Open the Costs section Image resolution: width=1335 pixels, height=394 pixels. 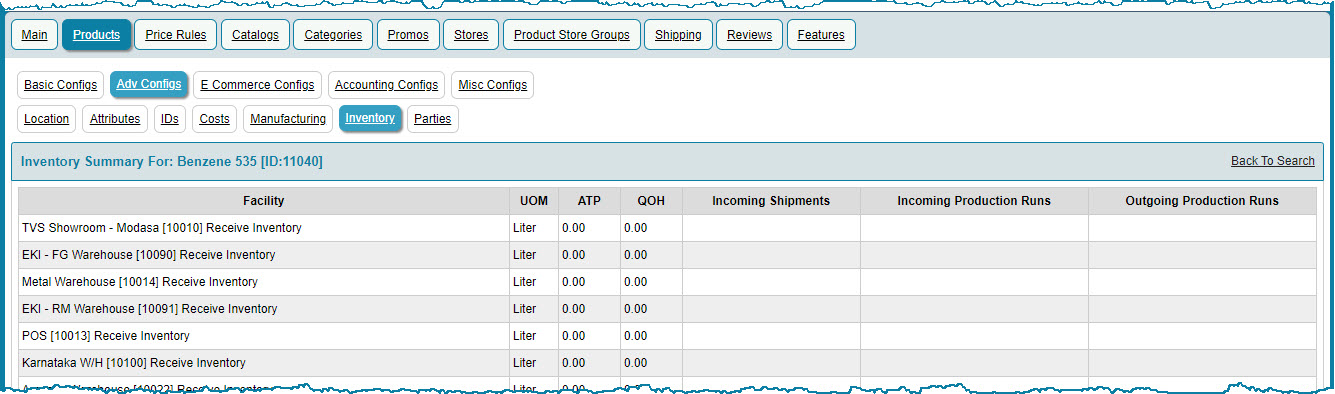coord(215,119)
